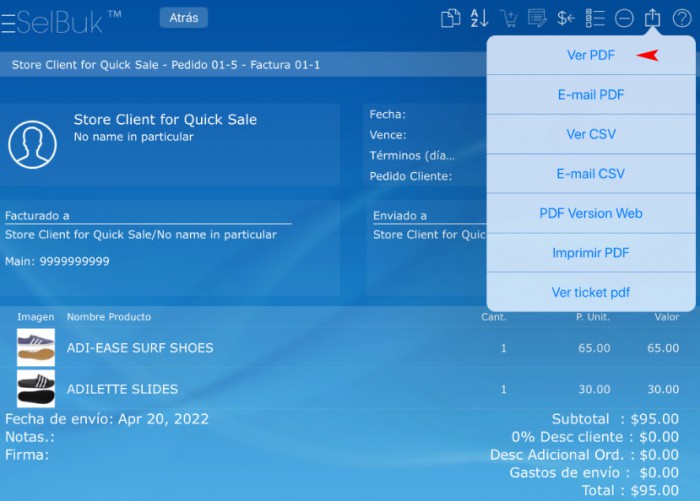Choose E-mail CSV option
Screen dimensions: 700x501
[x=590, y=174]
